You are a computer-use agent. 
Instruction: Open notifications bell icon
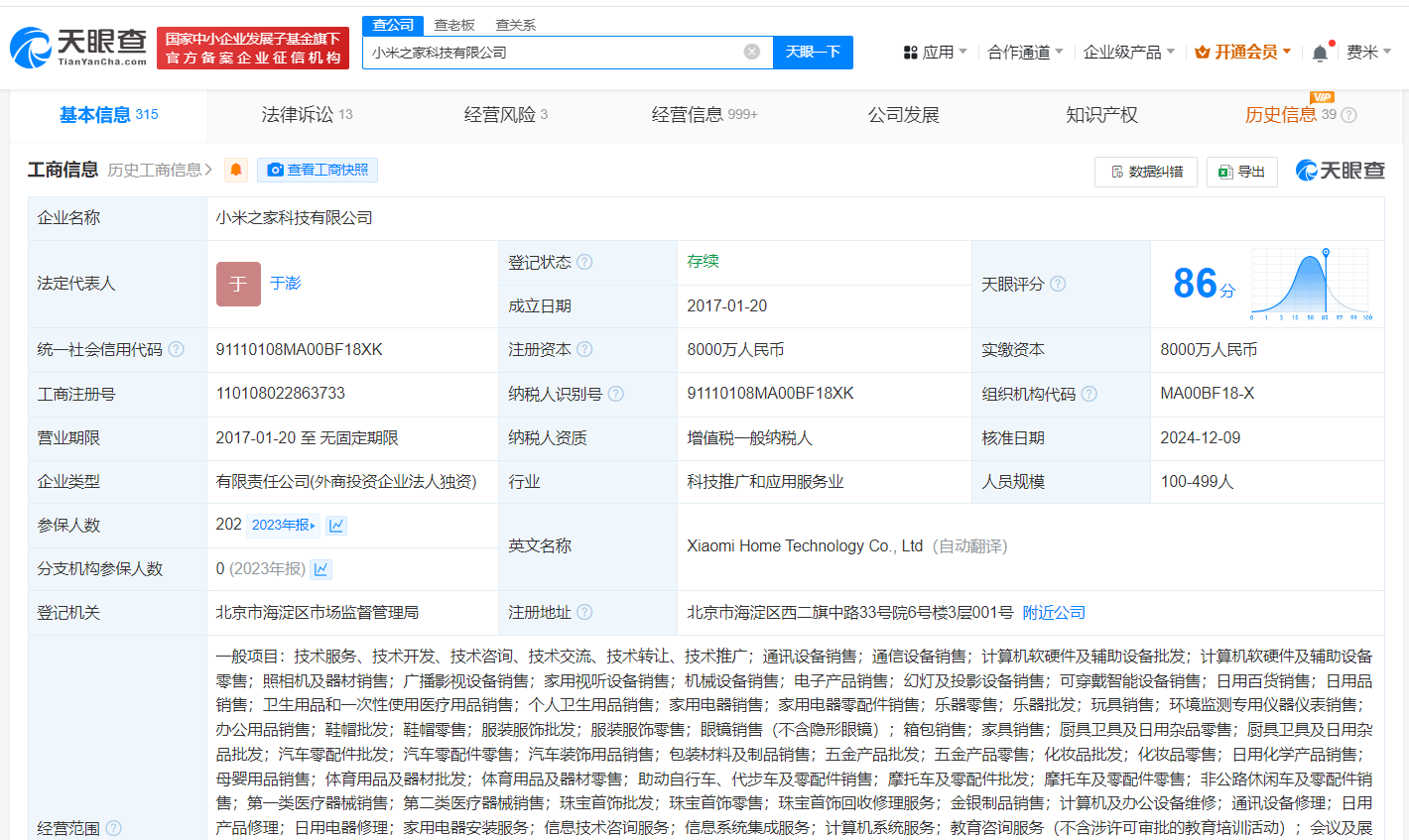[x=1319, y=53]
